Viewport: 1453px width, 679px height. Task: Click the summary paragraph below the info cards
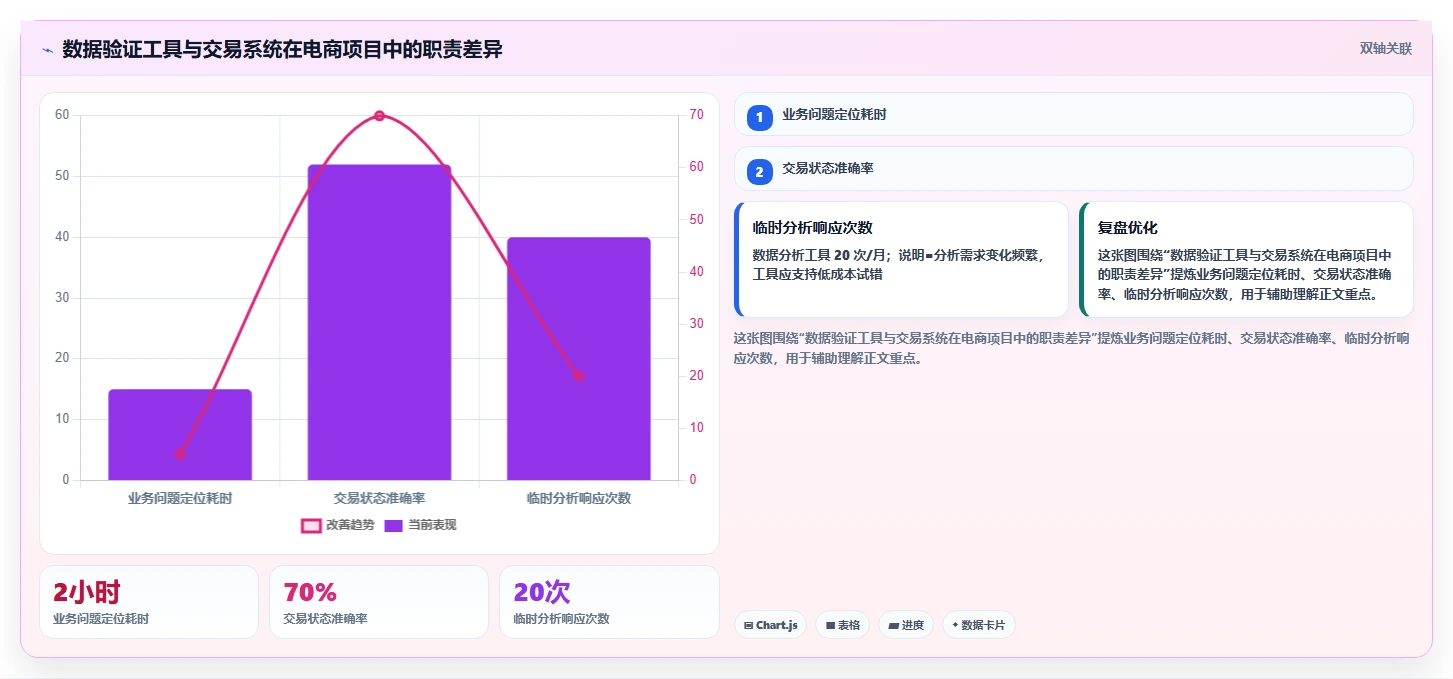1072,348
